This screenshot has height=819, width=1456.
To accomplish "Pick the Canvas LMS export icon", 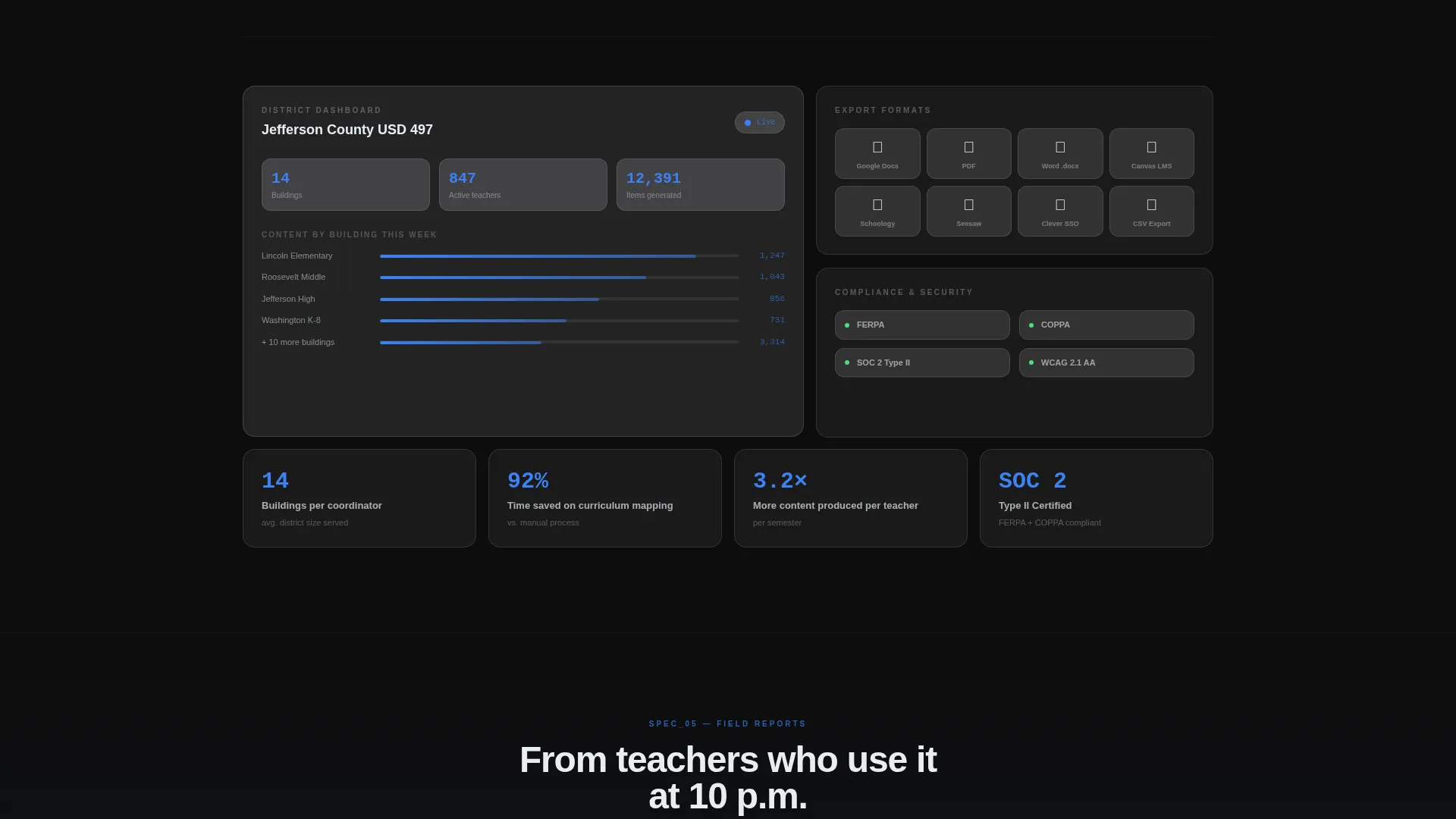I will (x=1151, y=147).
